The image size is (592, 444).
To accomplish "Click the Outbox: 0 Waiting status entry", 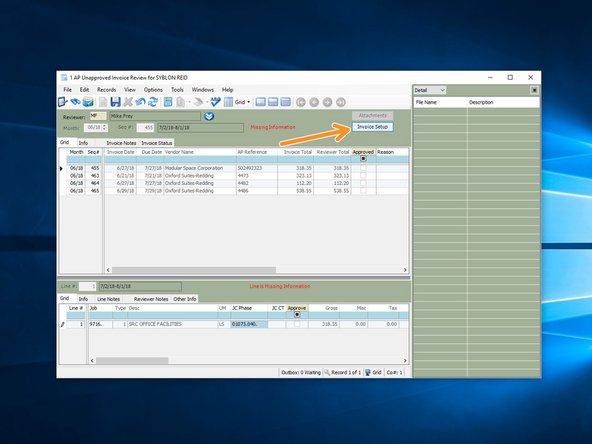I will pyautogui.click(x=301, y=372).
